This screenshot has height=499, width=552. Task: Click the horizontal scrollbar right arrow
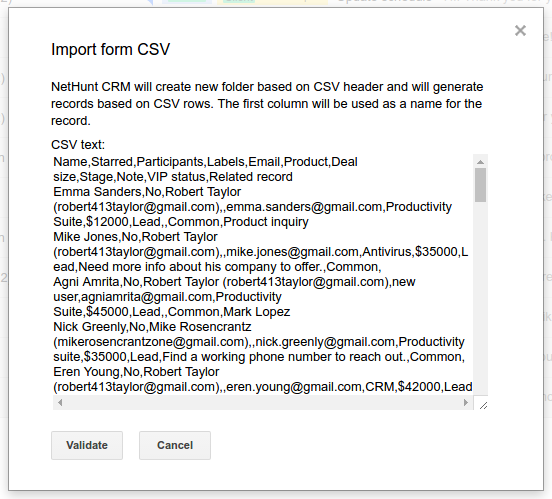tap(466, 402)
